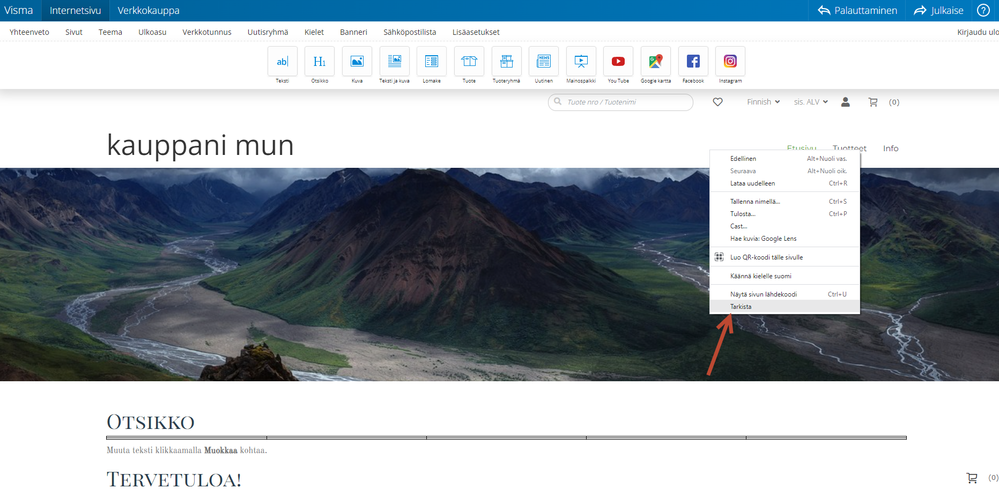Open the Info navigation link
Viewport: 999px width, 489px height.
[890, 148]
